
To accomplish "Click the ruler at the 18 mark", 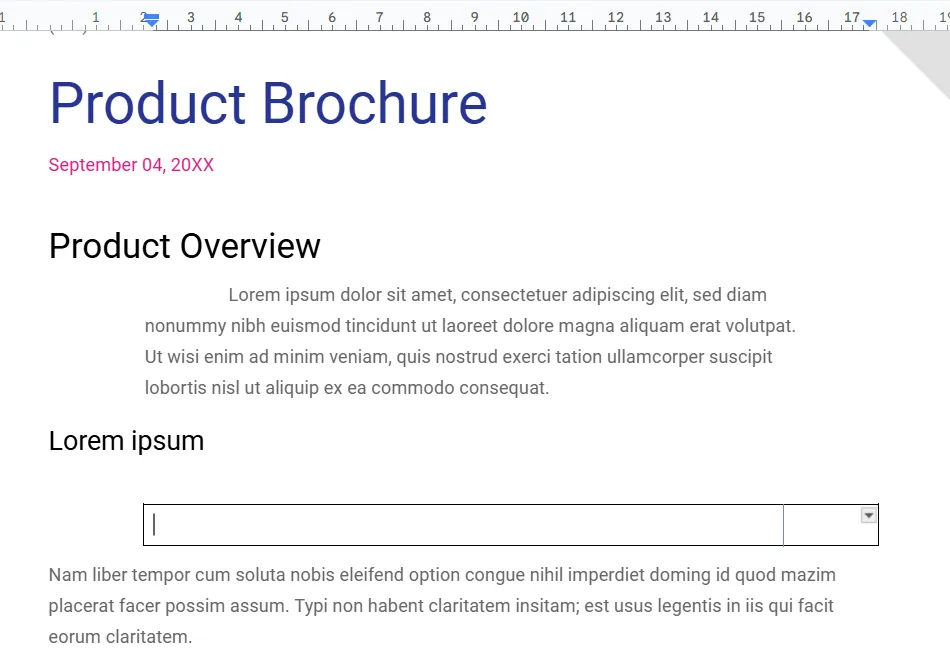I will click(x=899, y=18).
